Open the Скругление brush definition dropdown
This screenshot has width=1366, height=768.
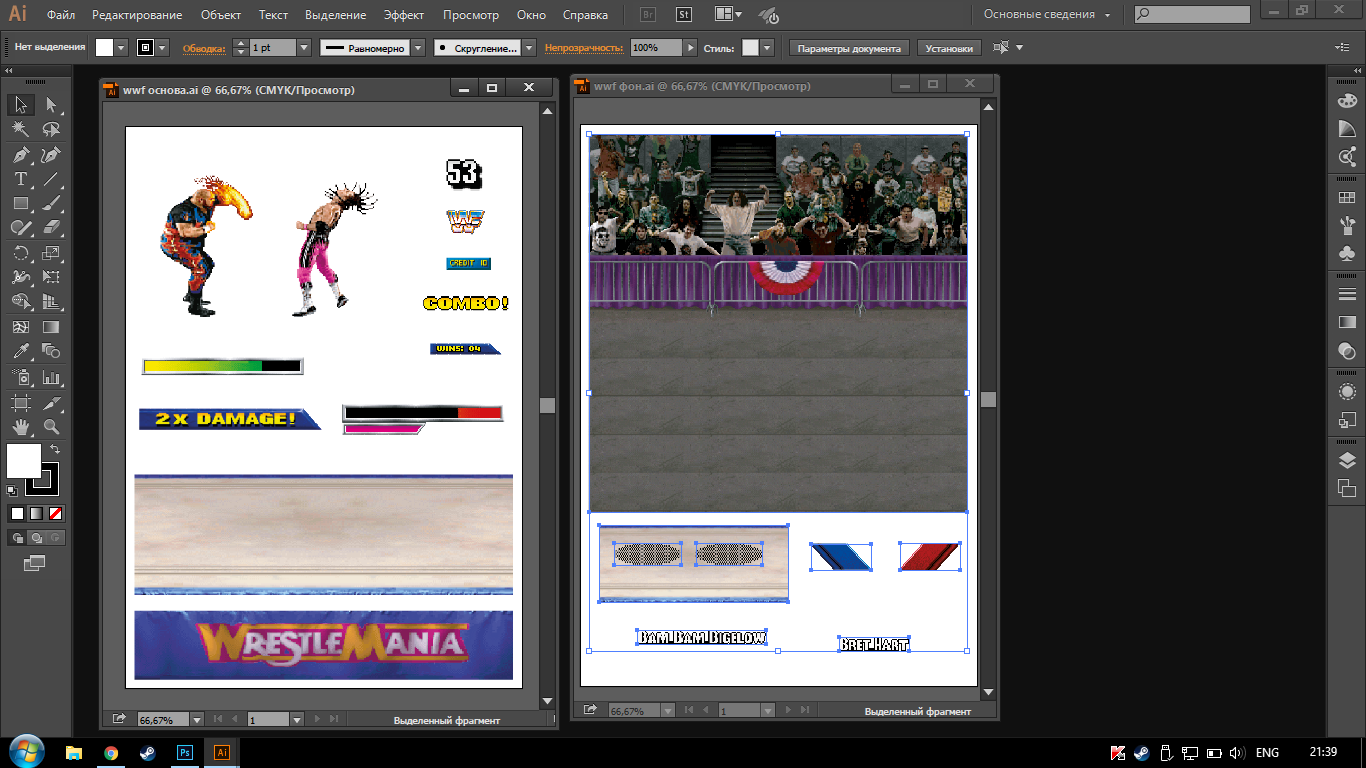coord(530,48)
